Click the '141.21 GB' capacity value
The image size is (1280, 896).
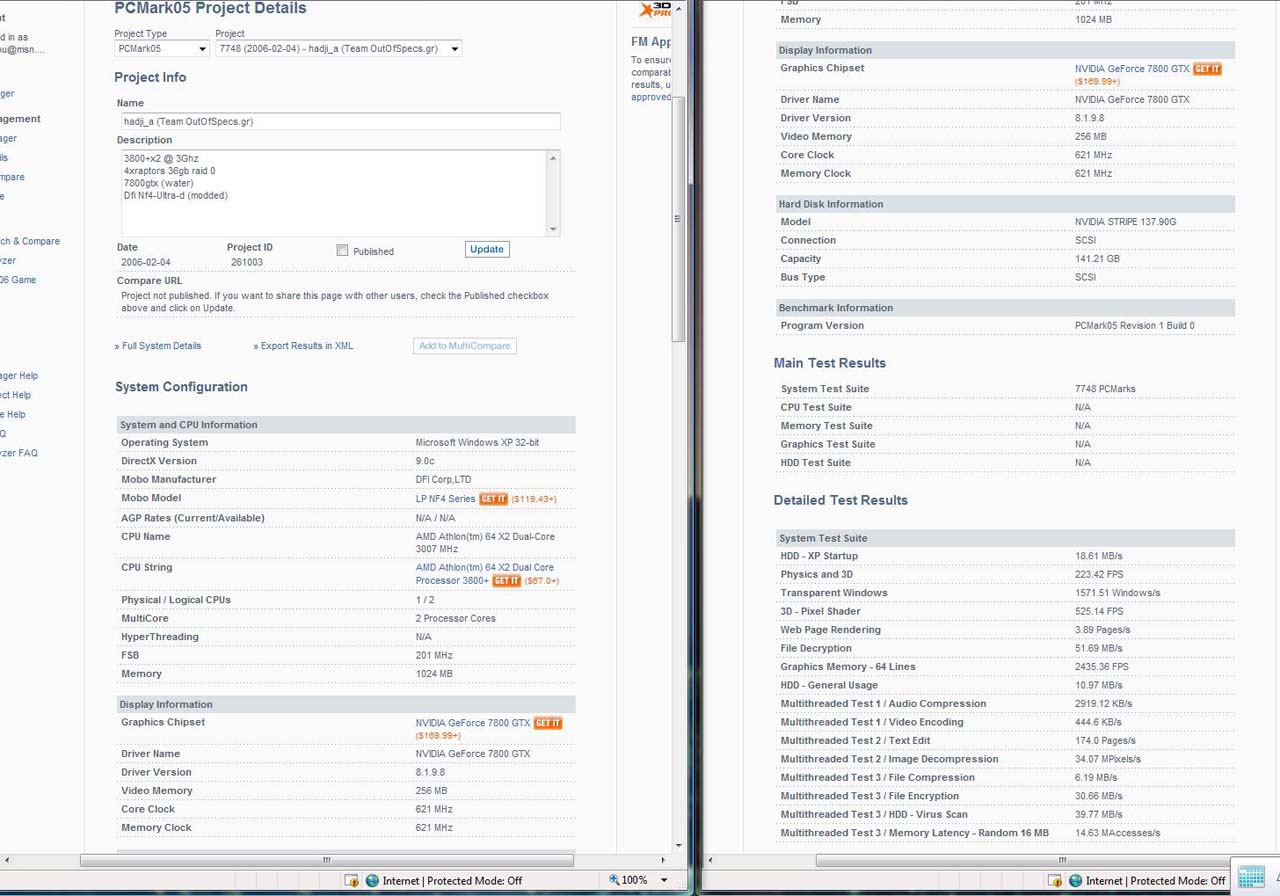coord(1097,259)
